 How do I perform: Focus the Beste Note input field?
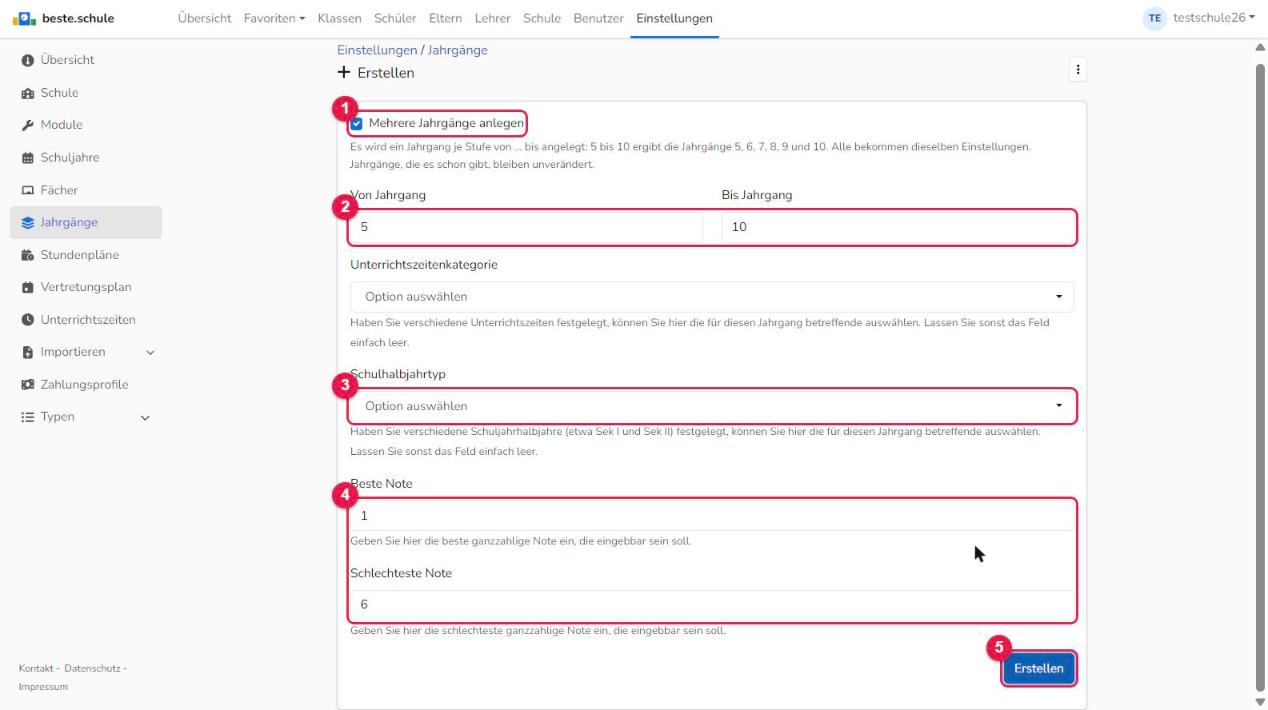click(x=712, y=516)
